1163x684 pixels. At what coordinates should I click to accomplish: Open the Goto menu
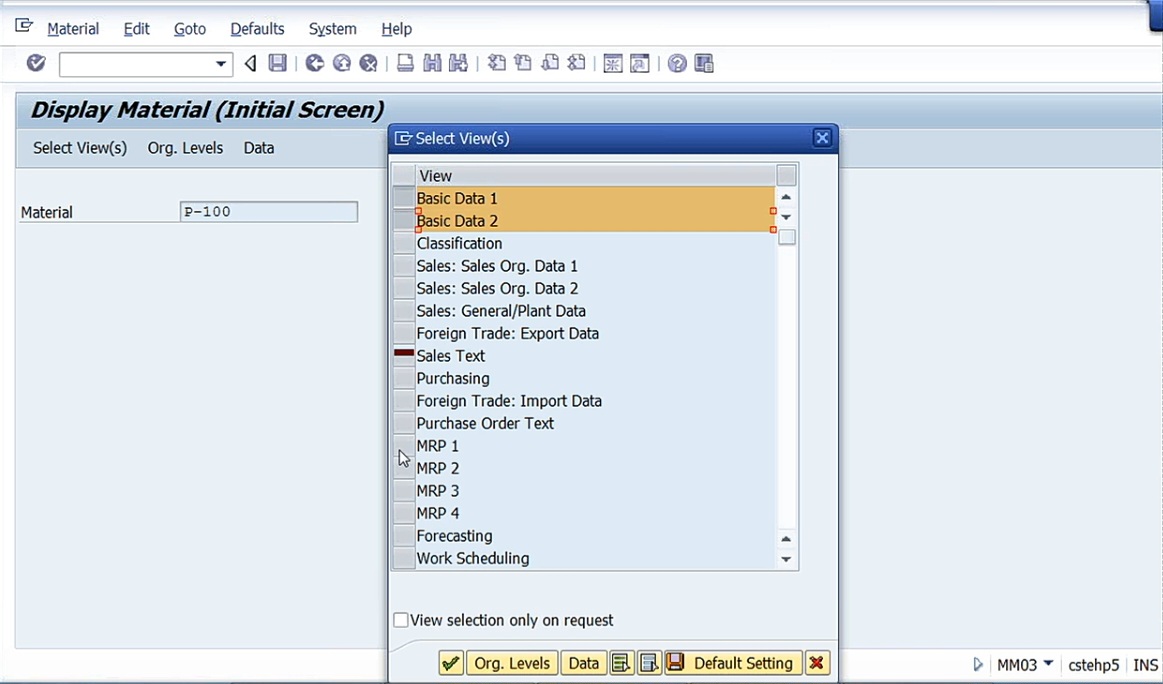coord(190,29)
